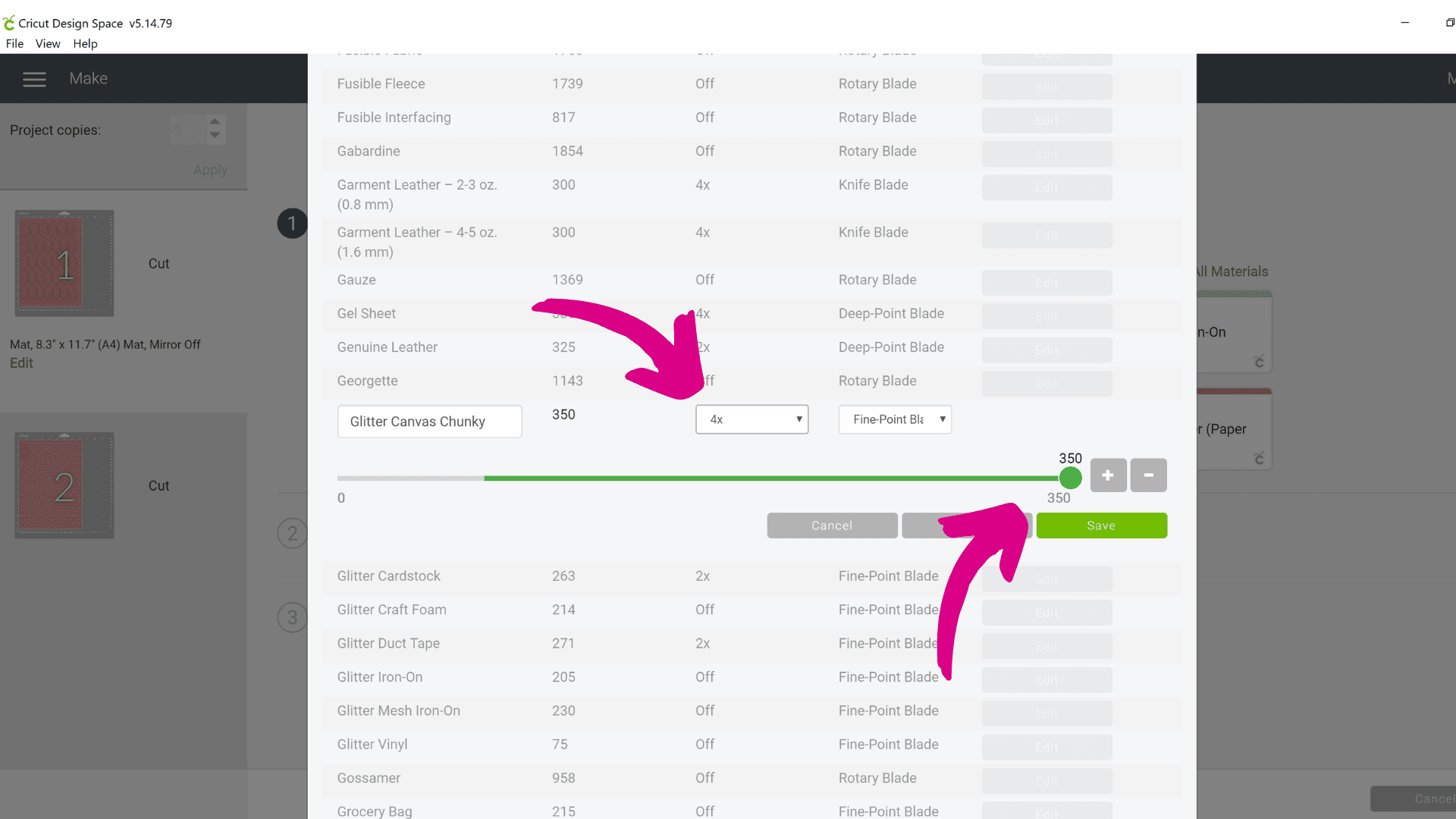This screenshot has height=819, width=1456.
Task: Select mat 1 thumbnail preview
Action: point(64,263)
